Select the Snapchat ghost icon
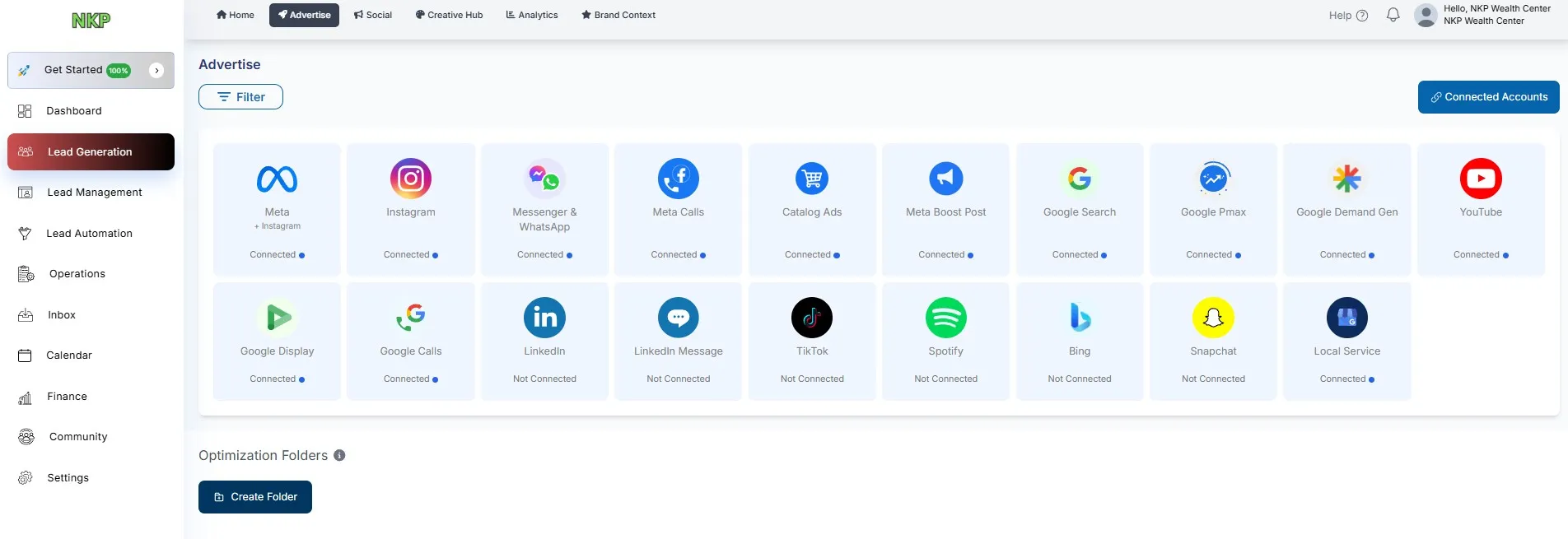Screen dimensions: 1568x539 (x=1214, y=318)
